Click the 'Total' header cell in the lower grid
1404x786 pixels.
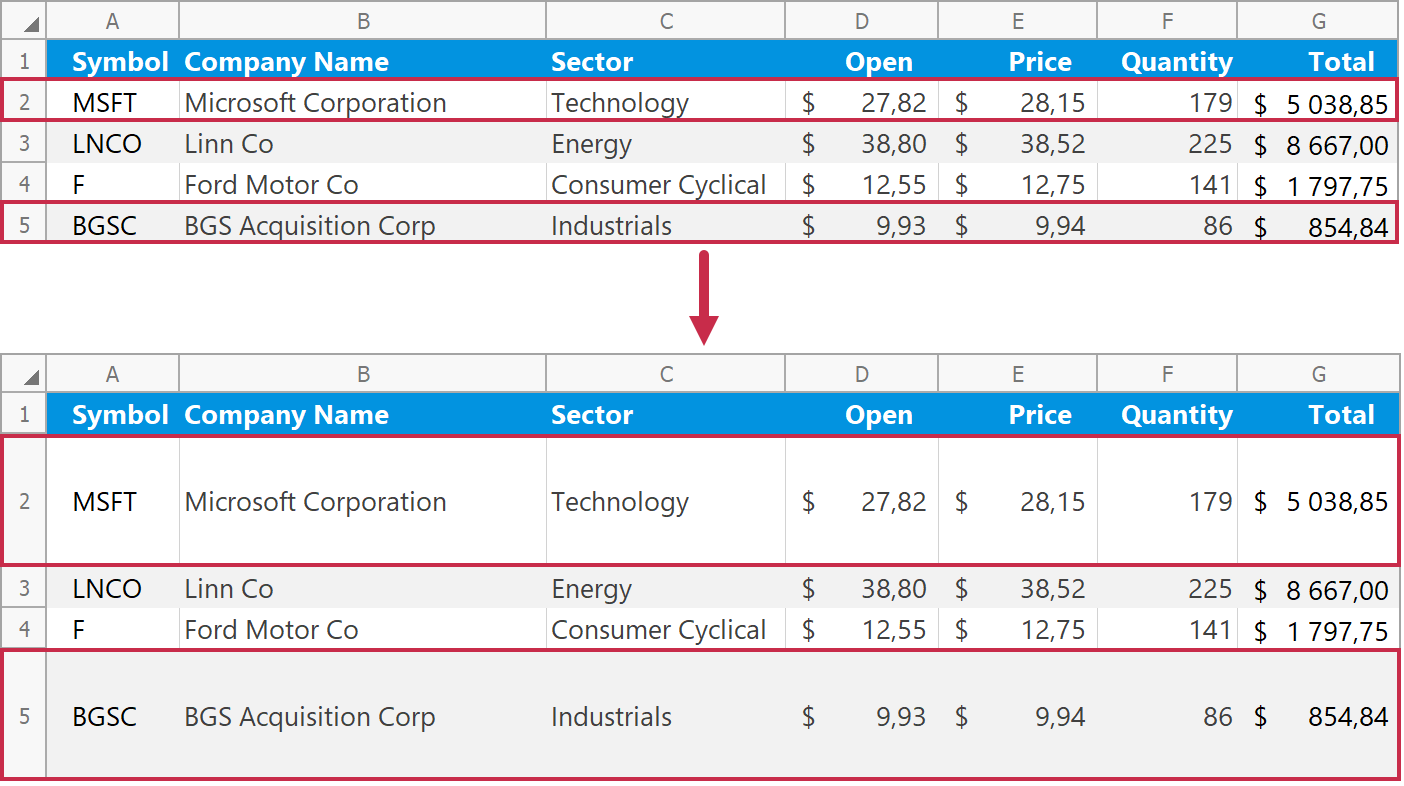[x=1318, y=415]
